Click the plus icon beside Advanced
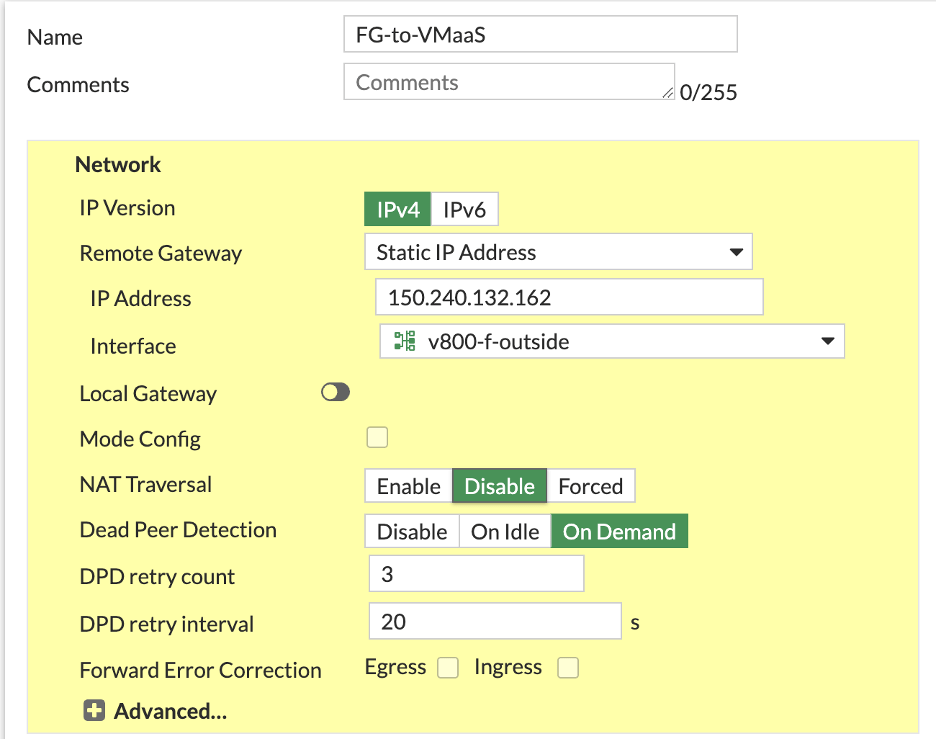The height and width of the screenshot is (740, 936). (x=94, y=711)
